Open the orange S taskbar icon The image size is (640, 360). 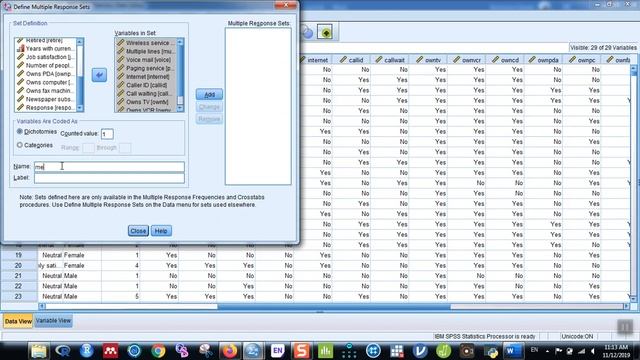(x=302, y=351)
